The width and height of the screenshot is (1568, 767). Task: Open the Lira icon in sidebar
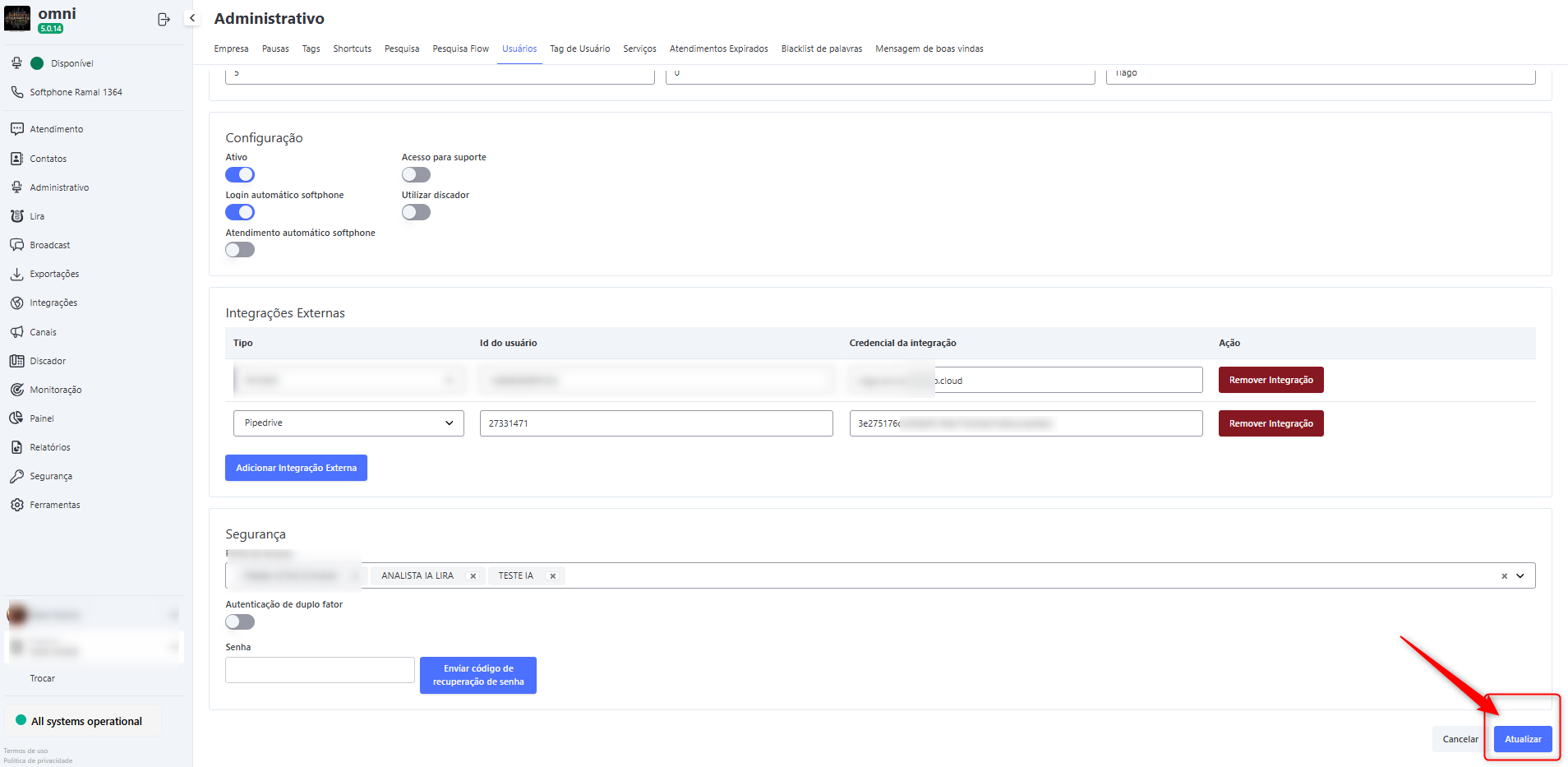coord(16,216)
